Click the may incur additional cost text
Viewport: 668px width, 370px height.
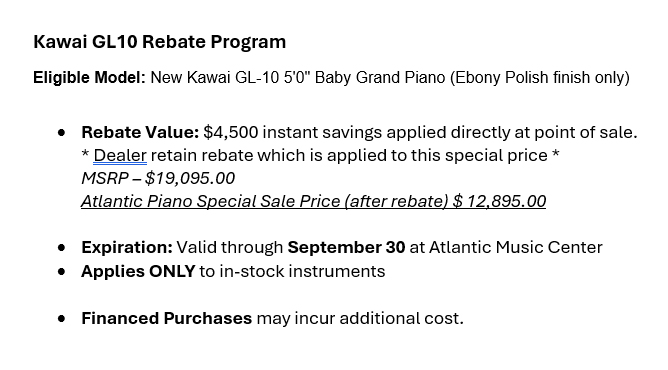(360, 318)
